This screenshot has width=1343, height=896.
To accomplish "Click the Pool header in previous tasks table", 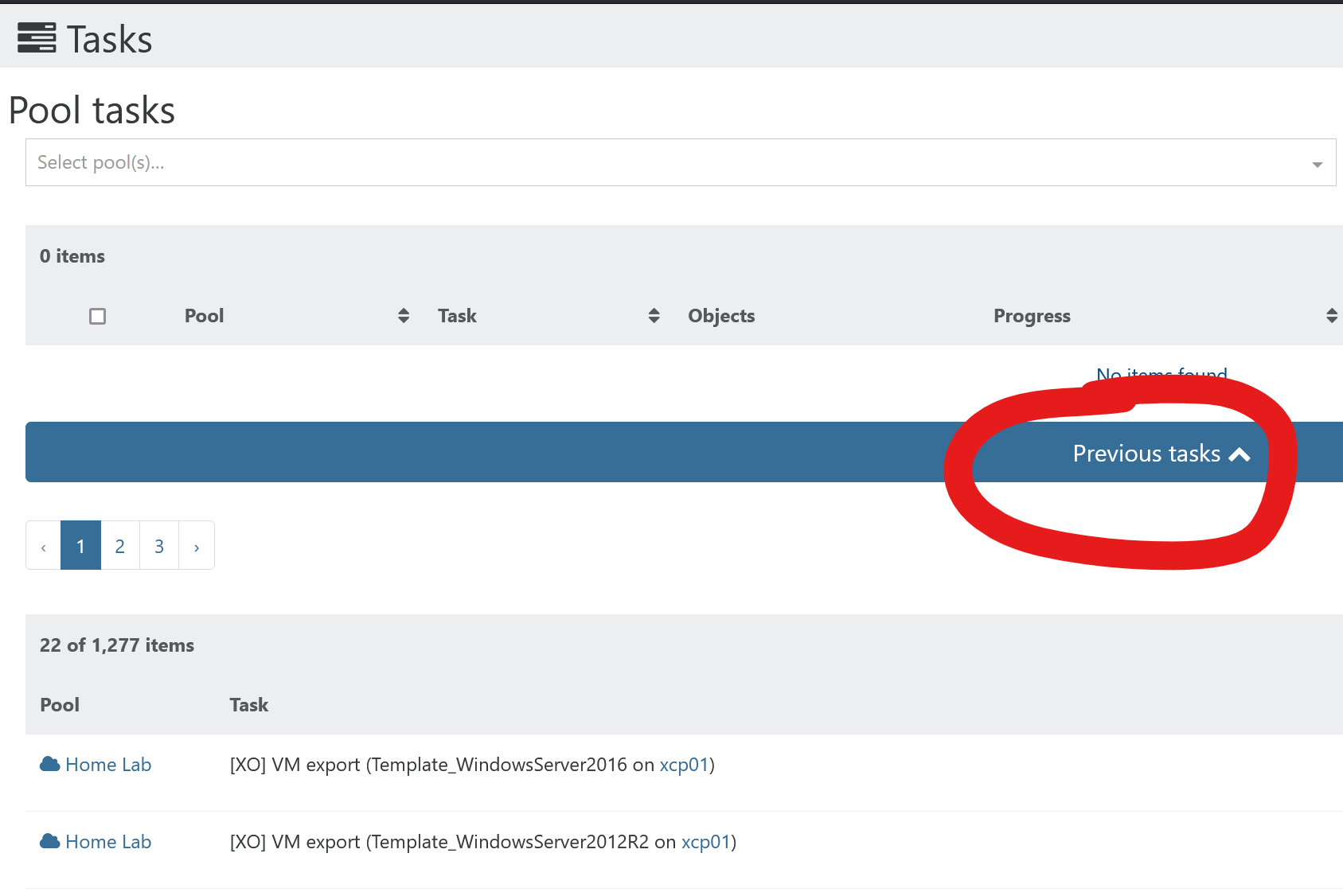I will [60, 705].
